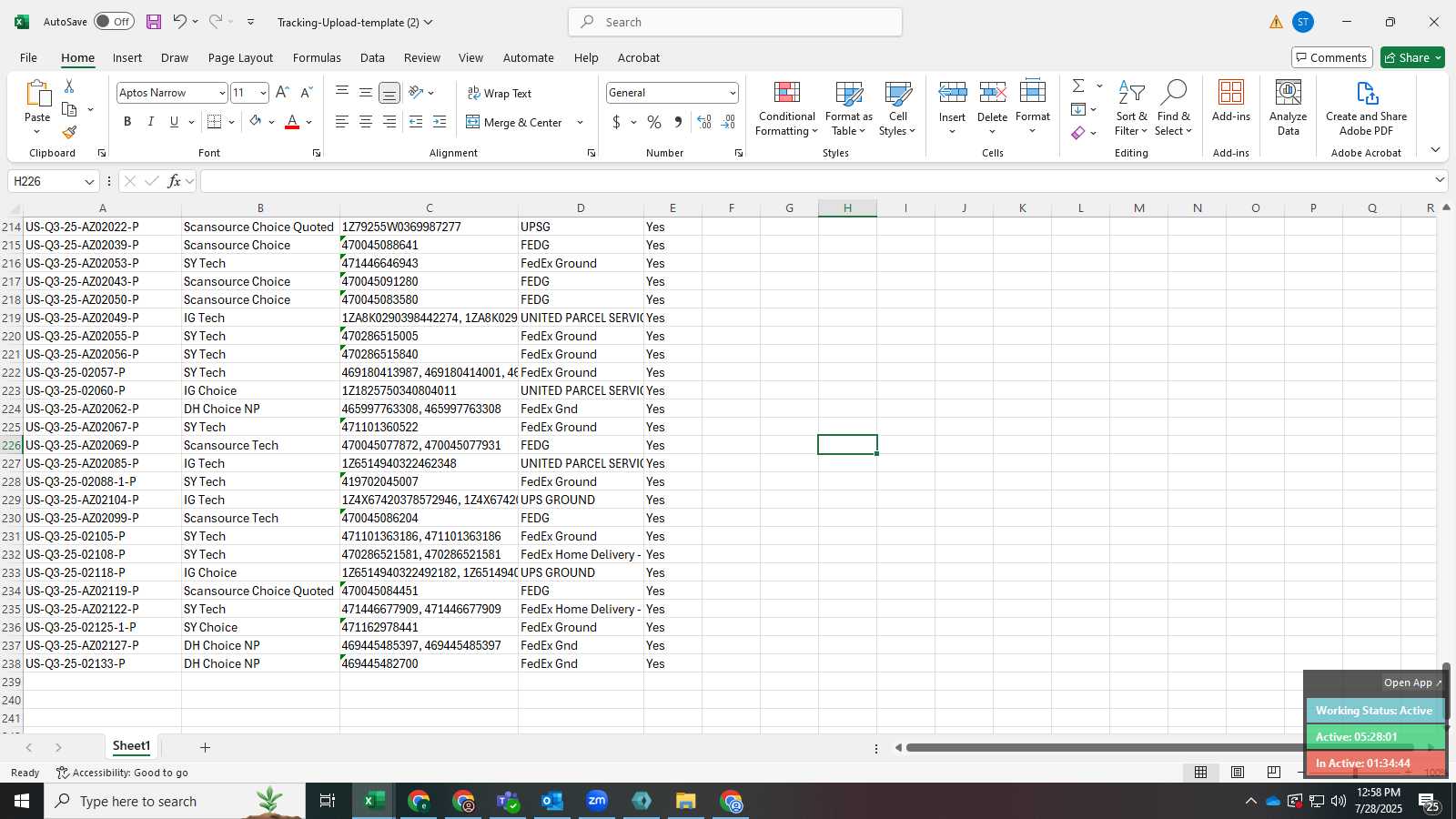1456x819 pixels.
Task: Open Analyze Data tool
Action: [1289, 107]
